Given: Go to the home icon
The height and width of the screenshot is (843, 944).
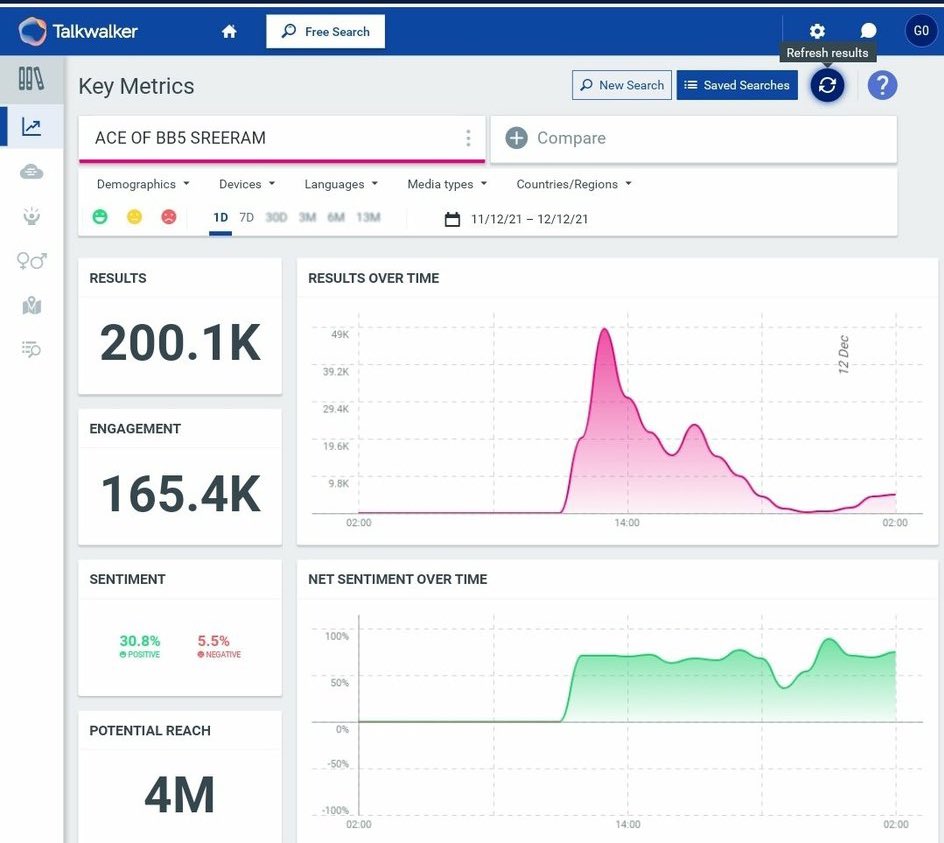Looking at the screenshot, I should 229,31.
